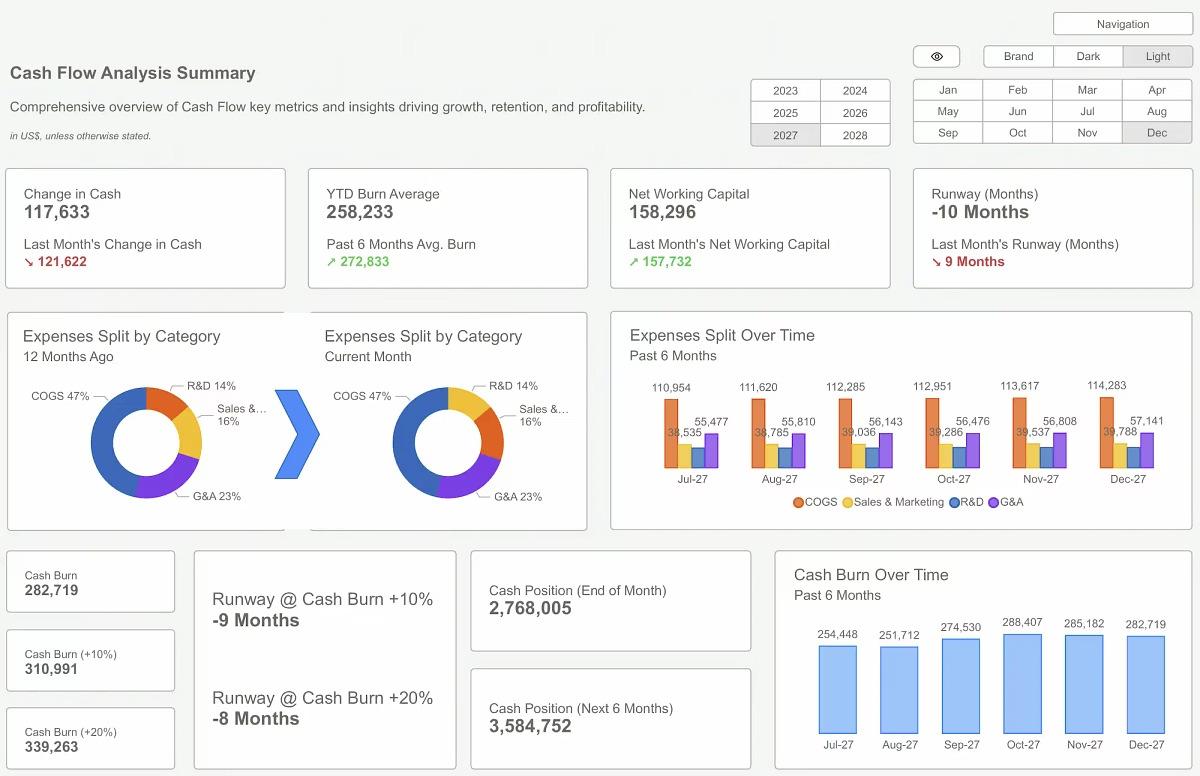Screen dimensions: 1200x776
Task: Click the COGS legend marker in Expenses chart
Action: pos(798,502)
